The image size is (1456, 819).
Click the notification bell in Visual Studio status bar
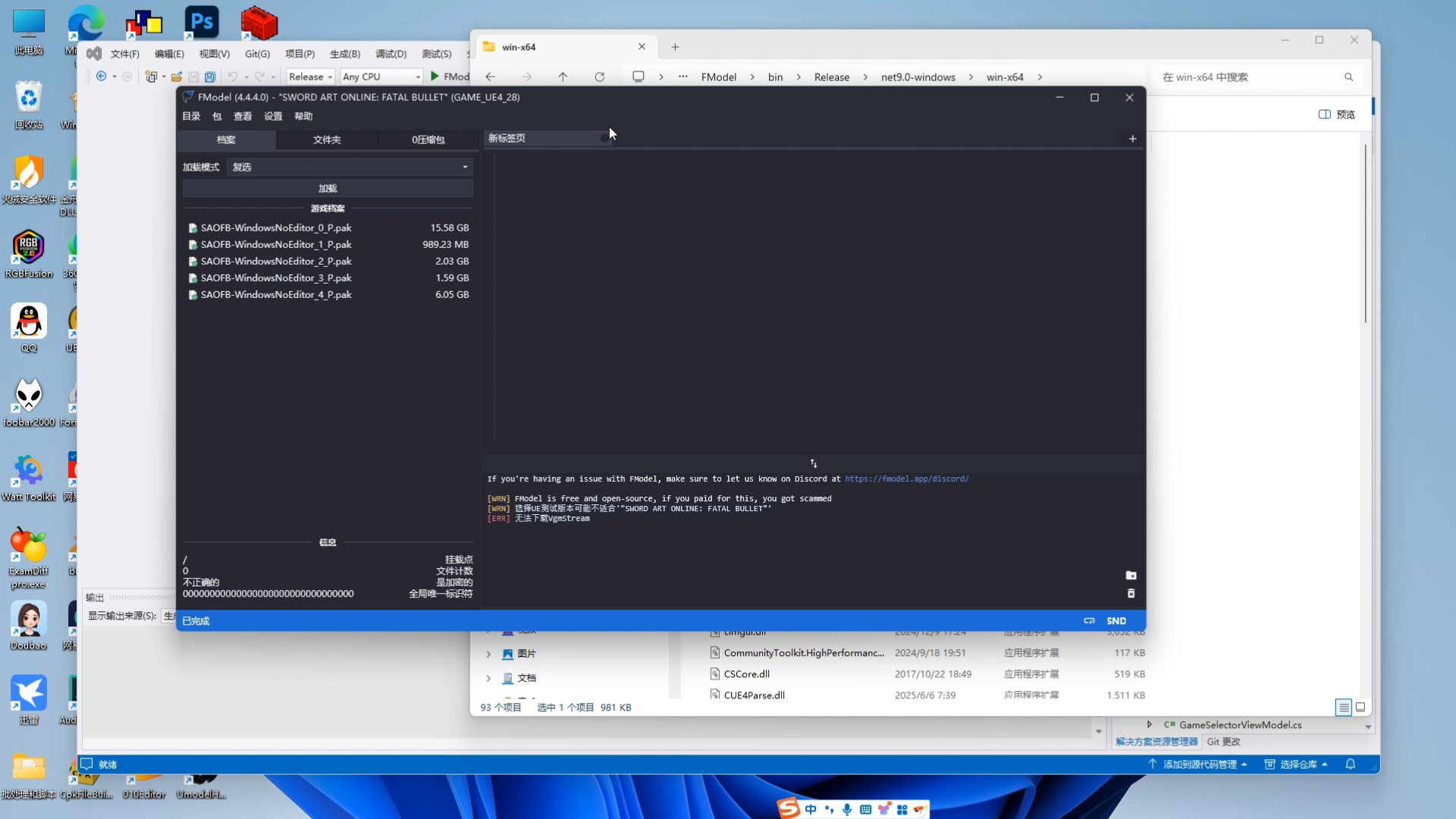point(1350,764)
